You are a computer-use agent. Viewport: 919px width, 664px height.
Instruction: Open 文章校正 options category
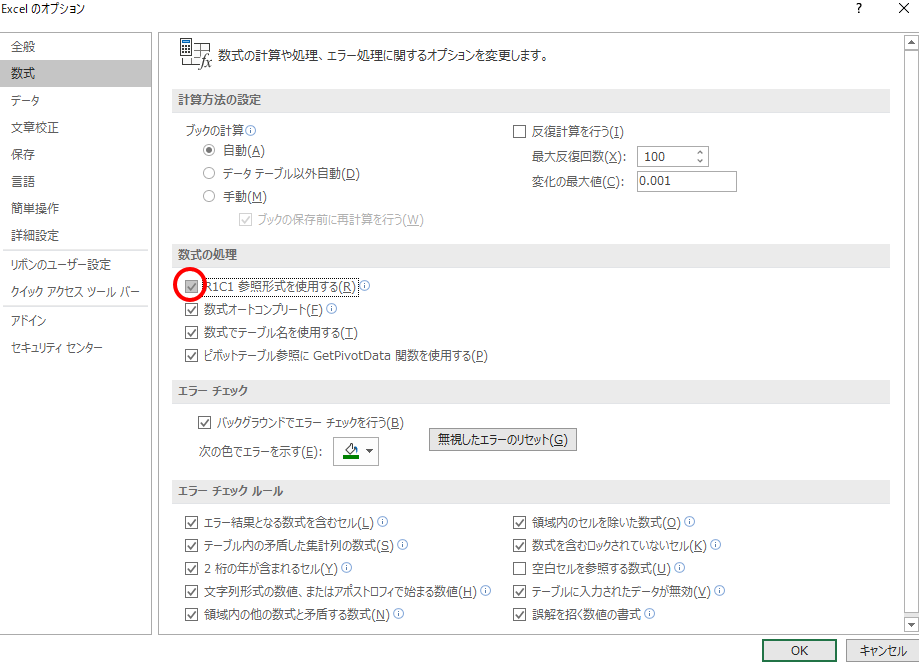click(x=76, y=127)
